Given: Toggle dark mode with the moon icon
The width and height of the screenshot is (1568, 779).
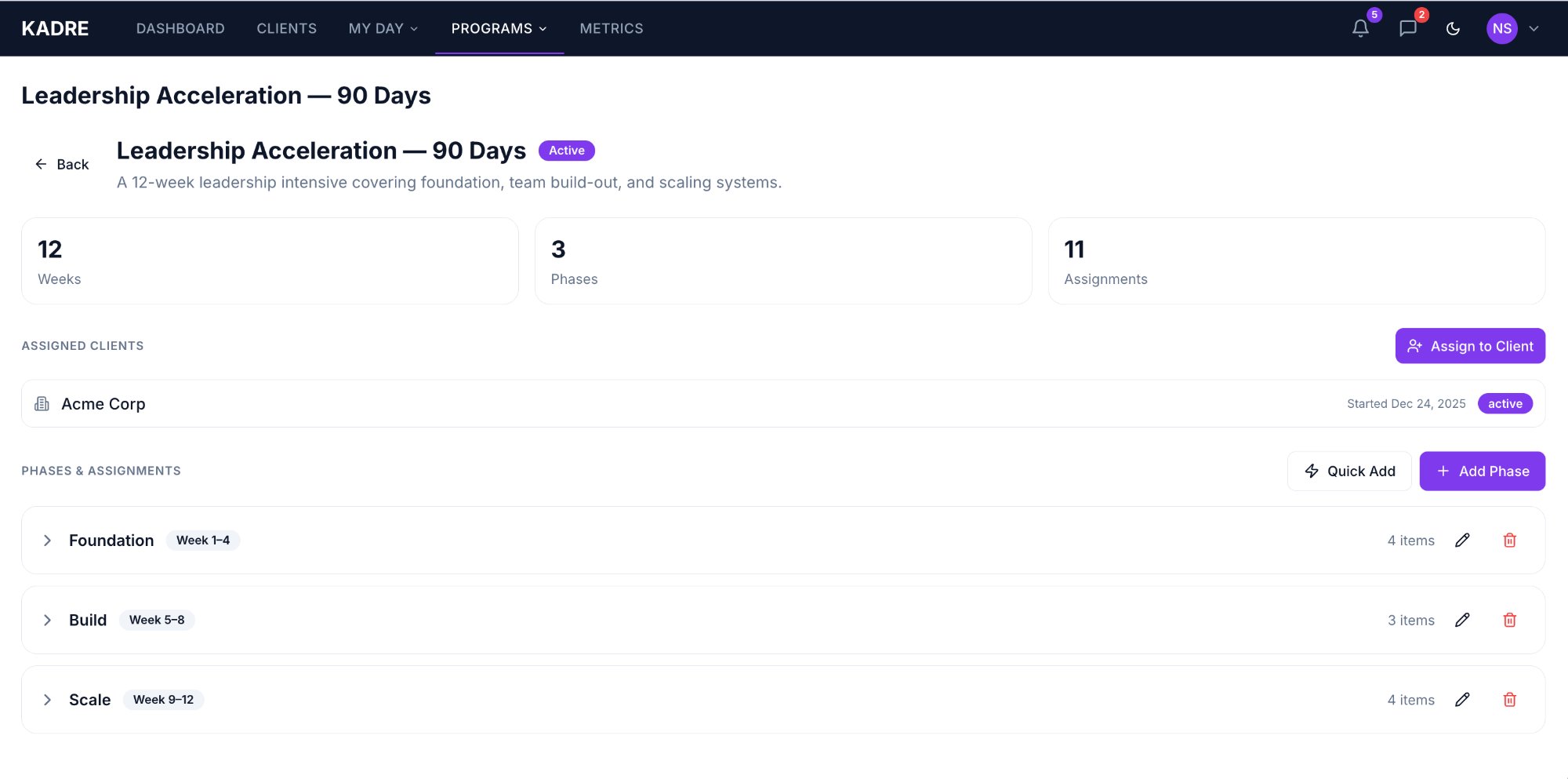Looking at the screenshot, I should [1454, 28].
